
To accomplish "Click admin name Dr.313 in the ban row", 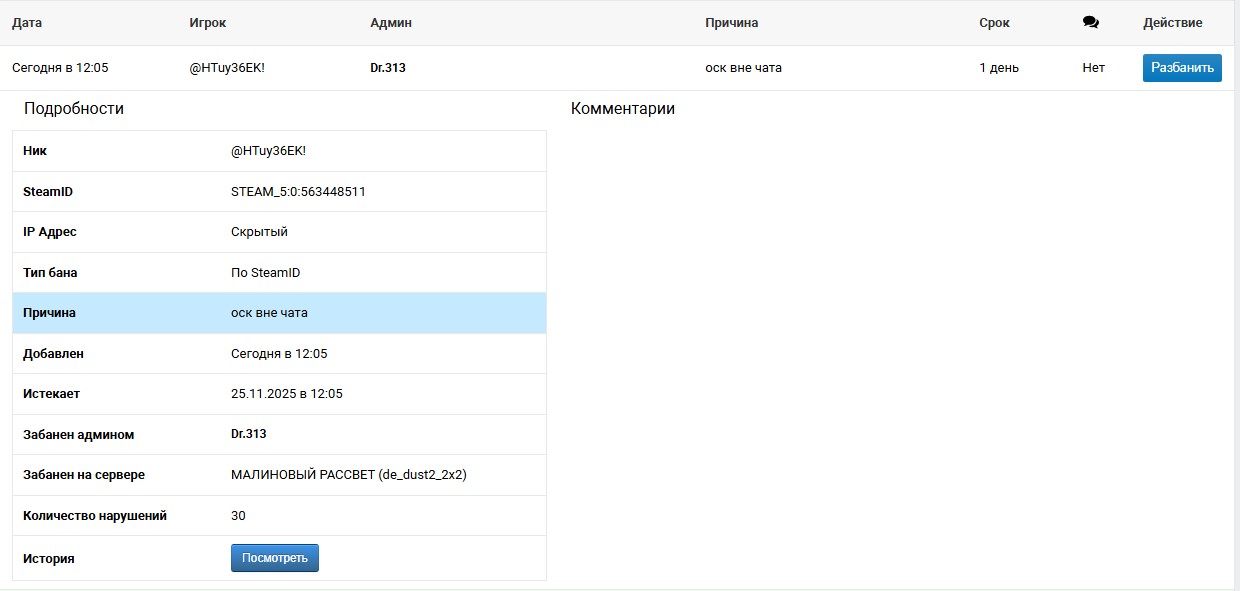I will (x=388, y=68).
